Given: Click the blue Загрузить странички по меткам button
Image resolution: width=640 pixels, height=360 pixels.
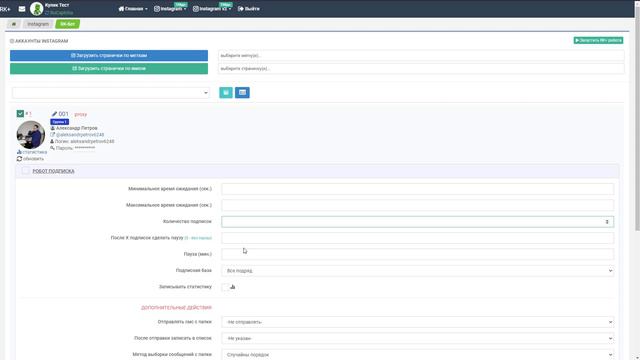Looking at the screenshot, I should pos(109,56).
